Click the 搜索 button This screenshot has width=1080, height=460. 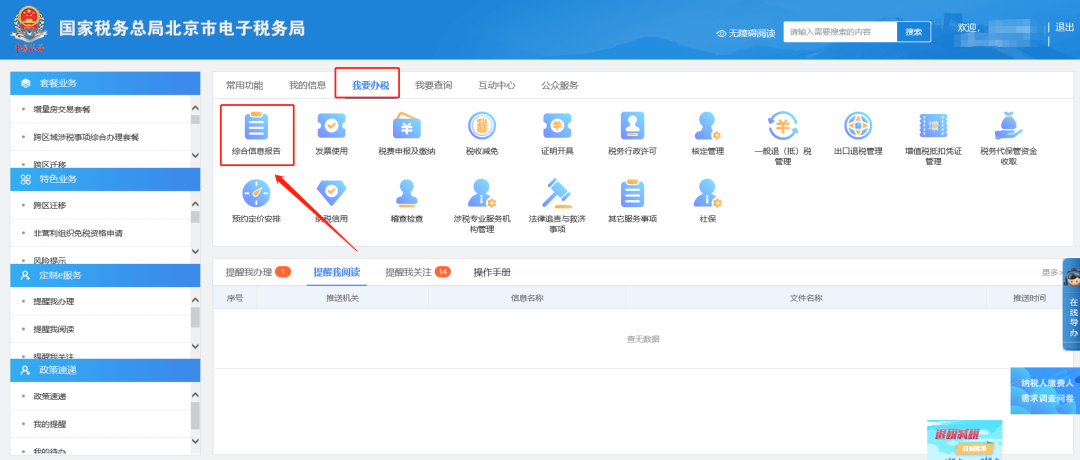point(913,32)
